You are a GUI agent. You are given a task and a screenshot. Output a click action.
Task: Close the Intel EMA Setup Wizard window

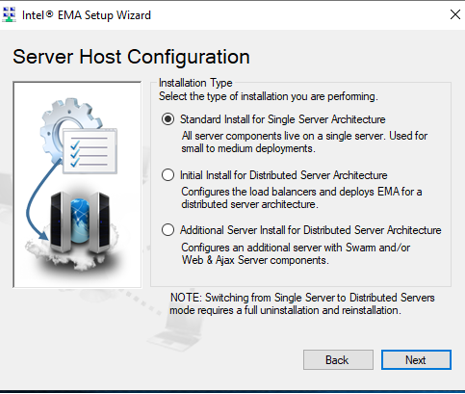coord(455,15)
